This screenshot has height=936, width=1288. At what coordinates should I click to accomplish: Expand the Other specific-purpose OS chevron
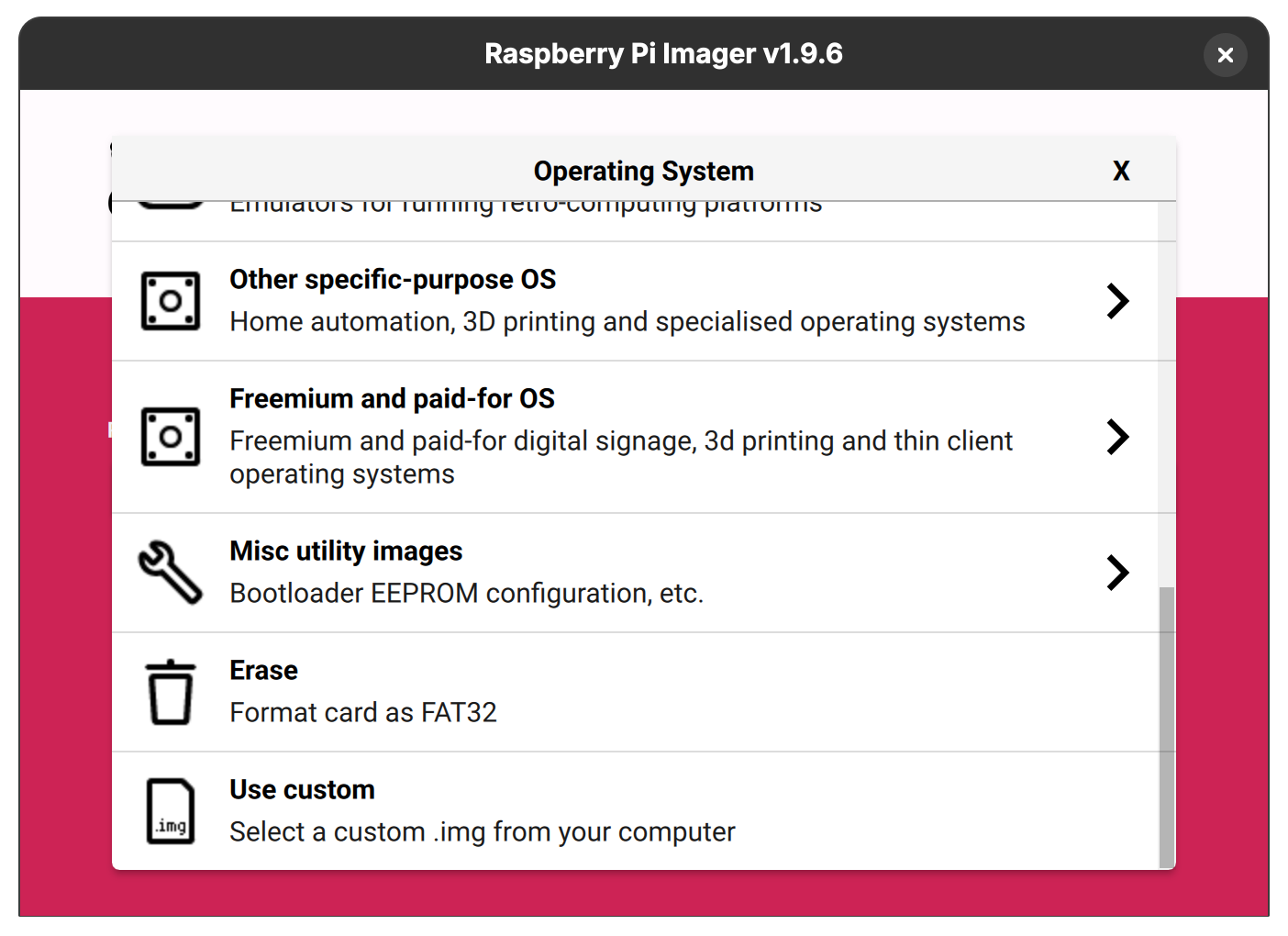pos(1117,301)
